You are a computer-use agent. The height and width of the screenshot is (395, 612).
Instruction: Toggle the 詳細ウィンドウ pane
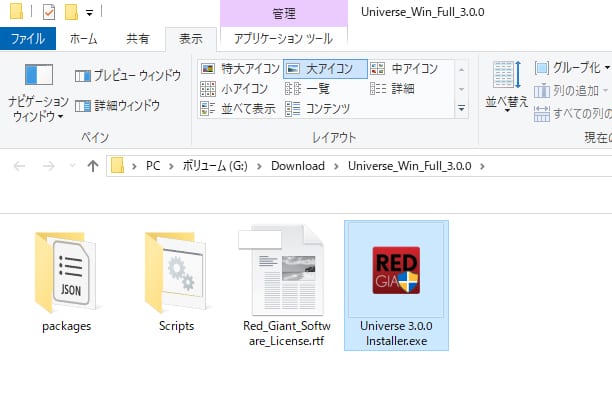[x=117, y=105]
